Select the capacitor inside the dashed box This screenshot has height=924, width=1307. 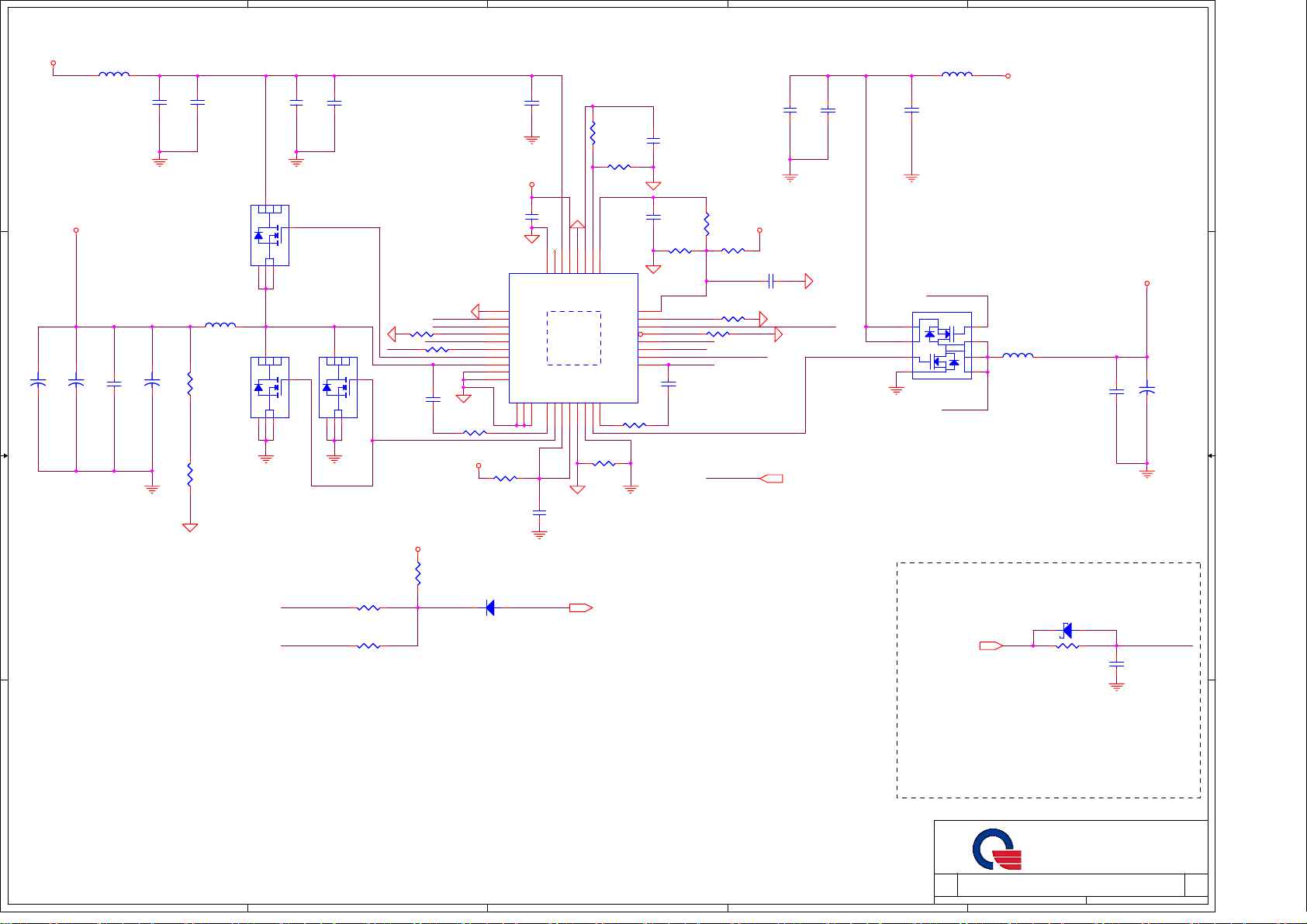click(1117, 665)
